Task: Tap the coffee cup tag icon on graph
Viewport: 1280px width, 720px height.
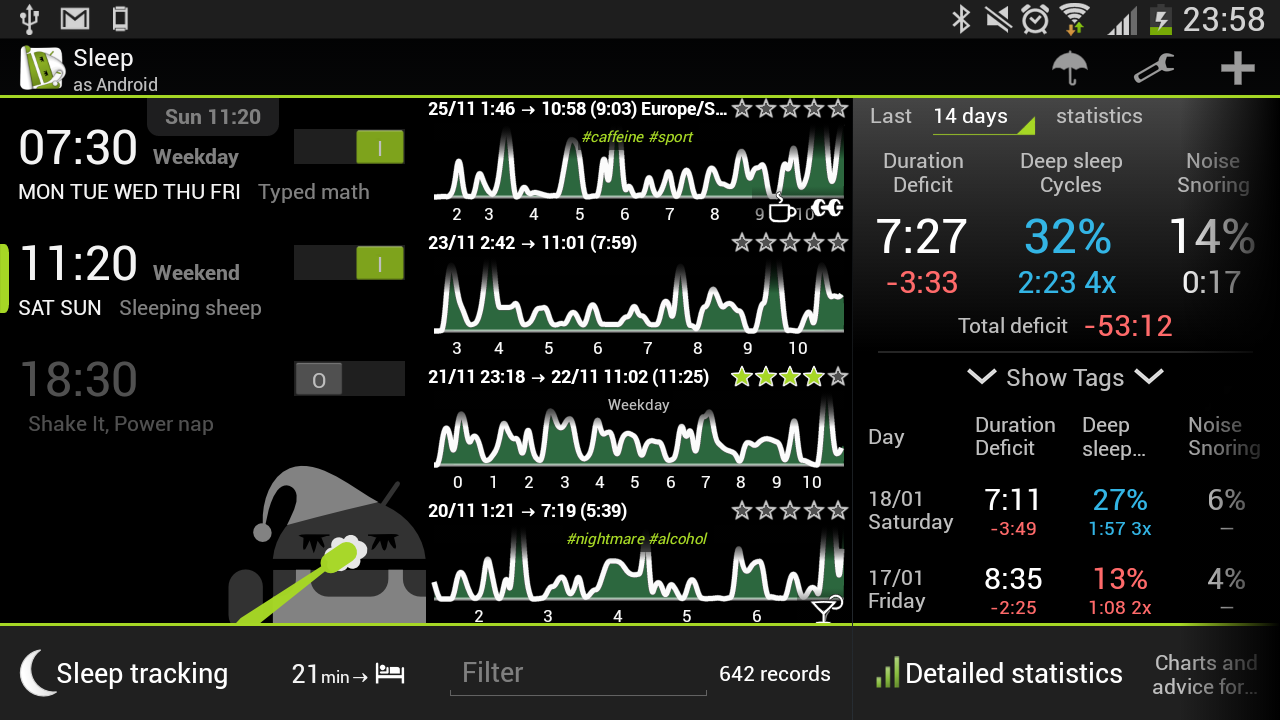Action: (x=782, y=208)
